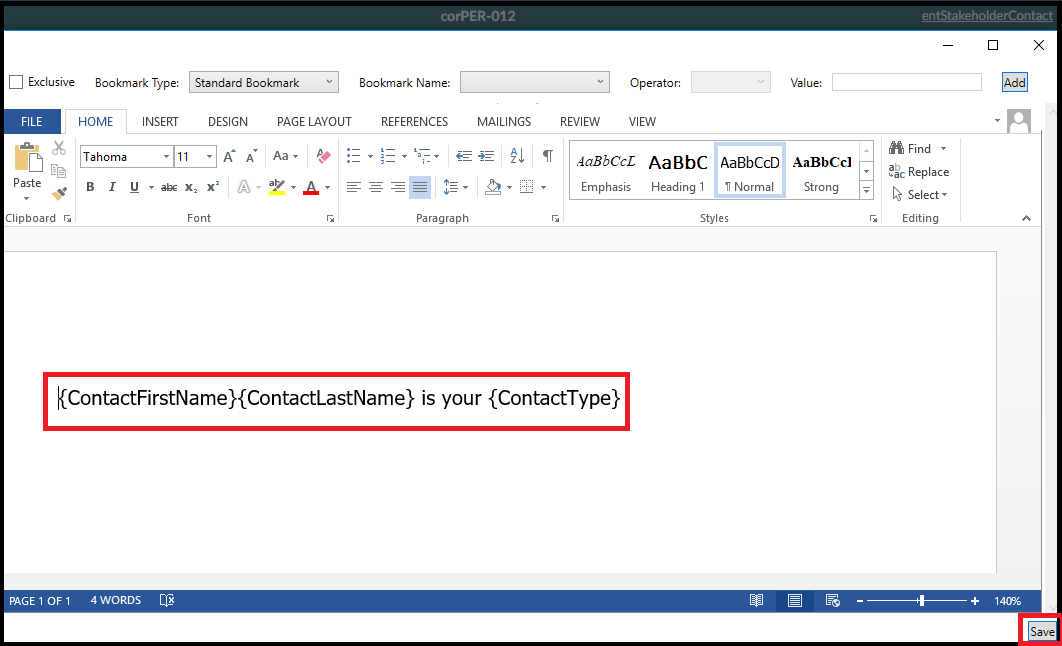Collapse the ribbon with the caret arrow
This screenshot has width=1062, height=646.
[1026, 218]
